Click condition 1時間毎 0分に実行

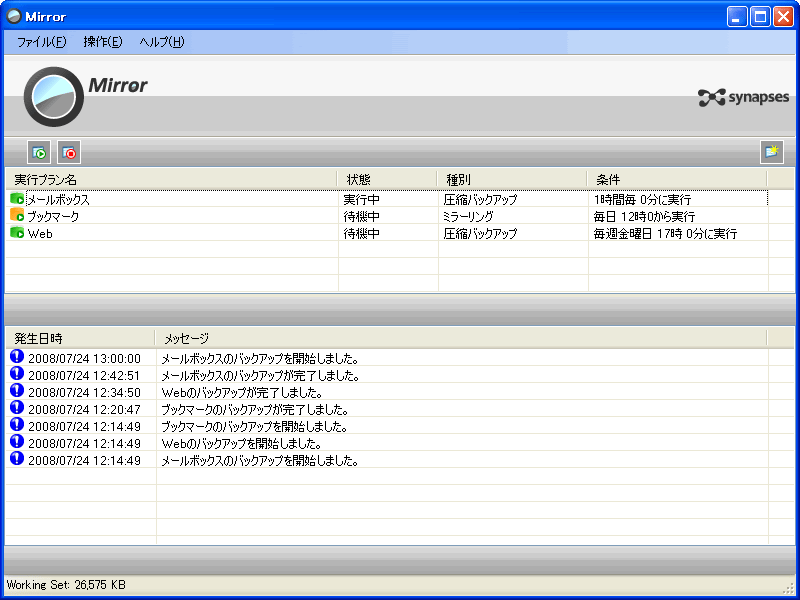pyautogui.click(x=642, y=199)
